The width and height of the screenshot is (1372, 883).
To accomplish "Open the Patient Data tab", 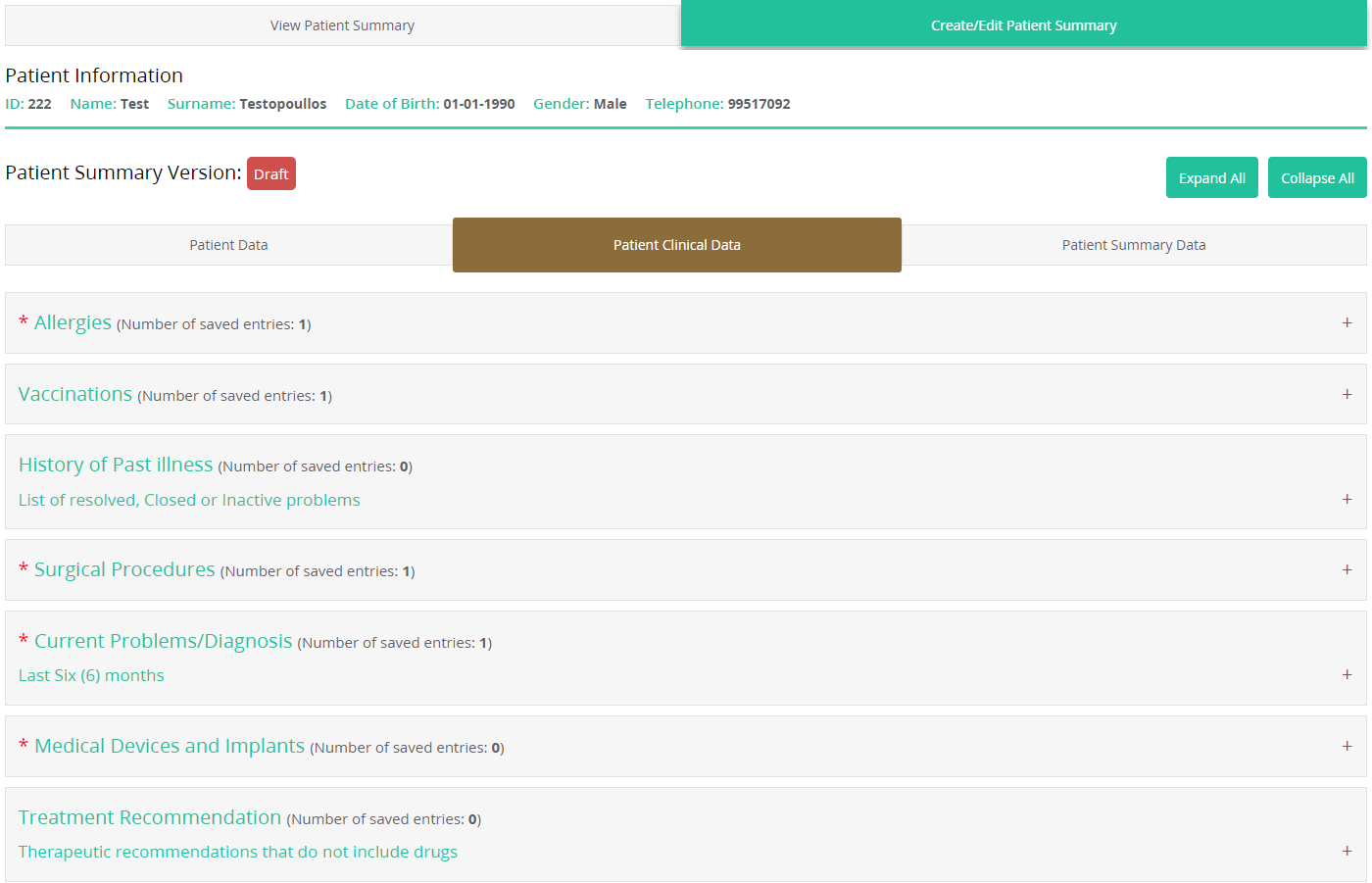I will [x=228, y=245].
